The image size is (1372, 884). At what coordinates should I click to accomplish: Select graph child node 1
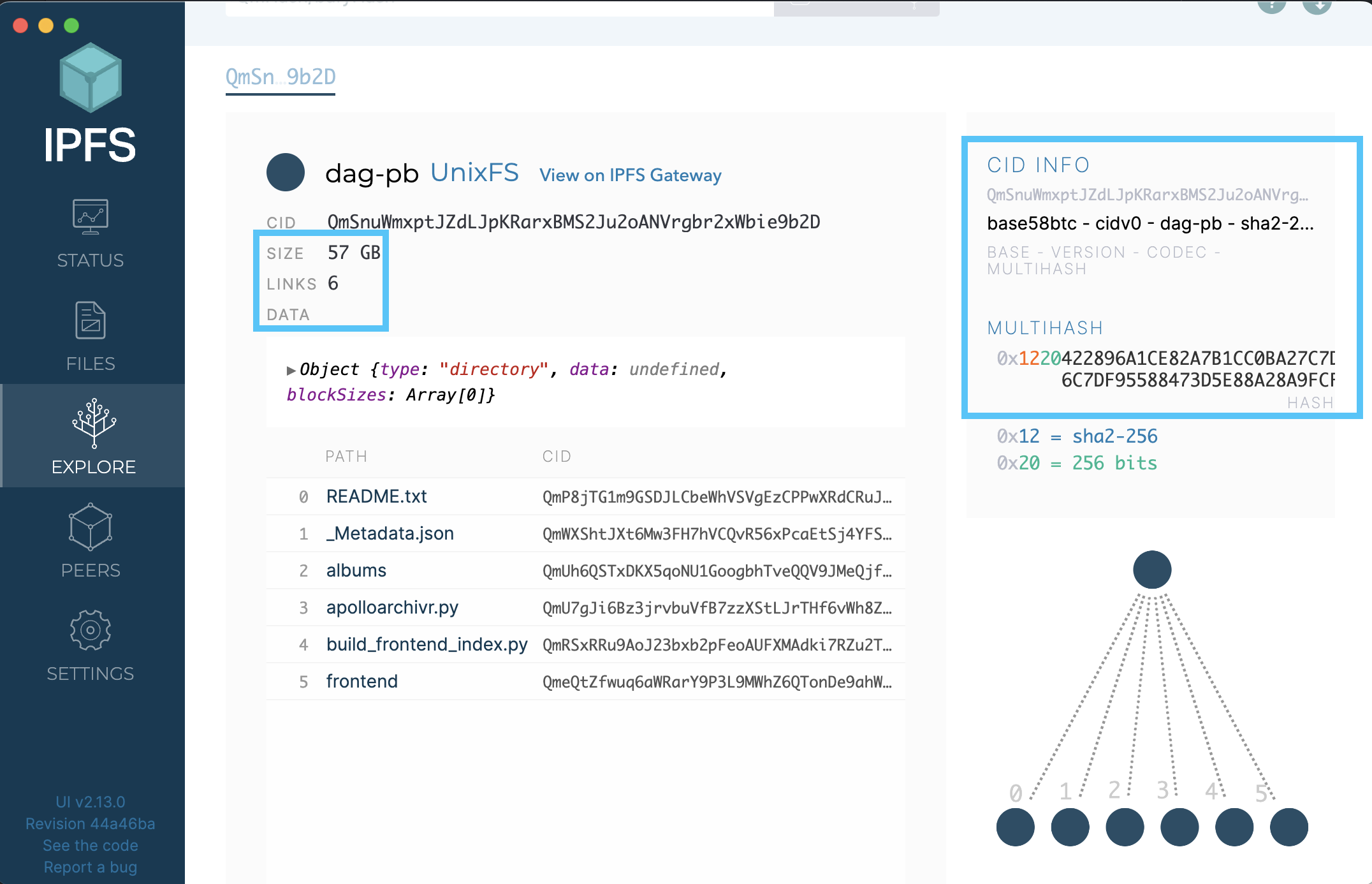coord(1070,827)
